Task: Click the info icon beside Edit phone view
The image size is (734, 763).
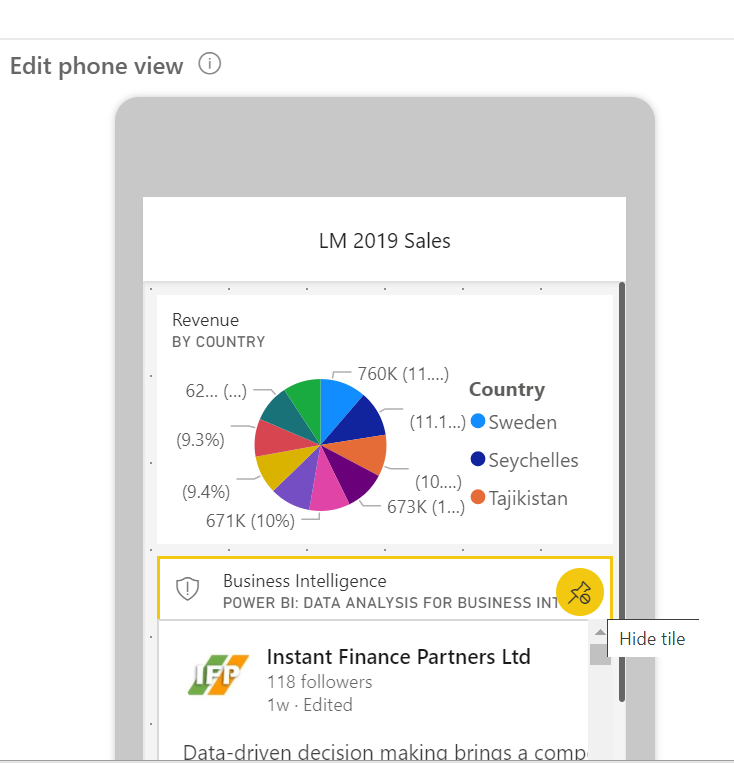Action: (x=209, y=65)
